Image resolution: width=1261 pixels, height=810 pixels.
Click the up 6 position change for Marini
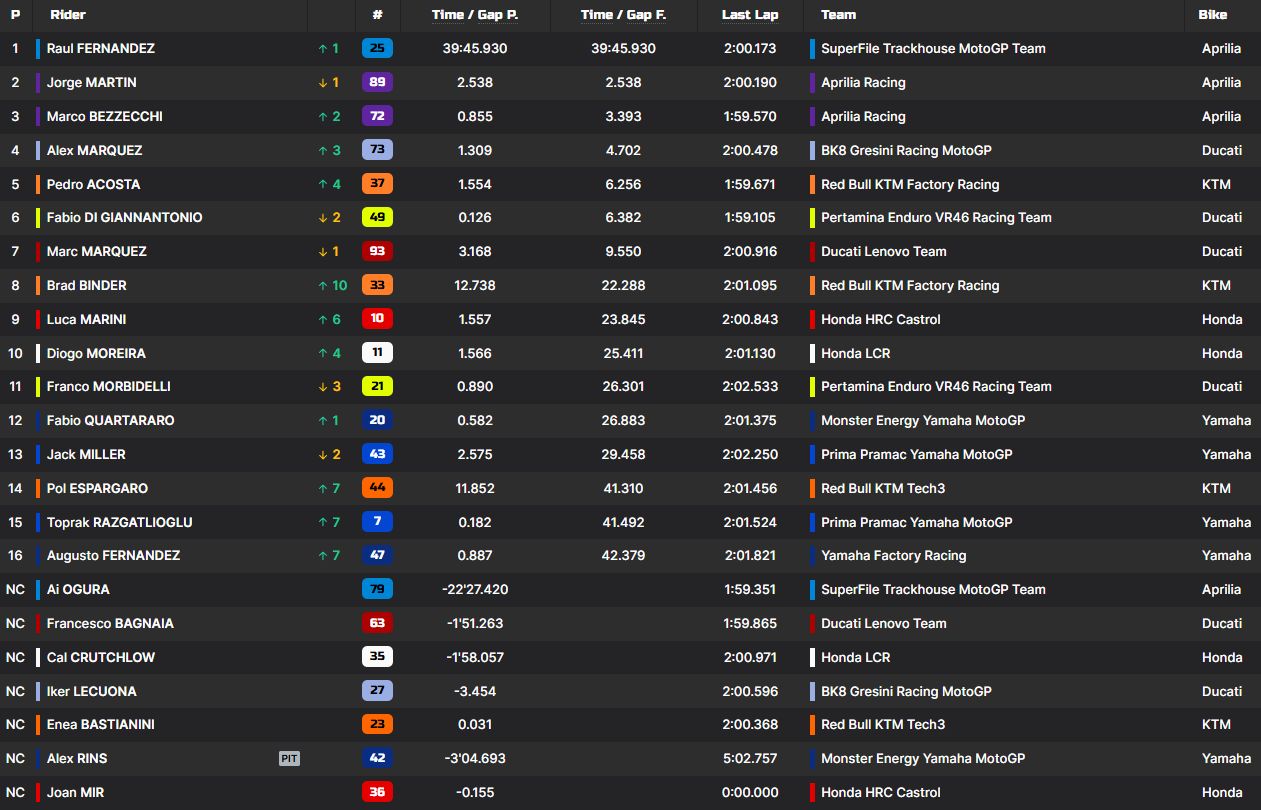pos(329,319)
